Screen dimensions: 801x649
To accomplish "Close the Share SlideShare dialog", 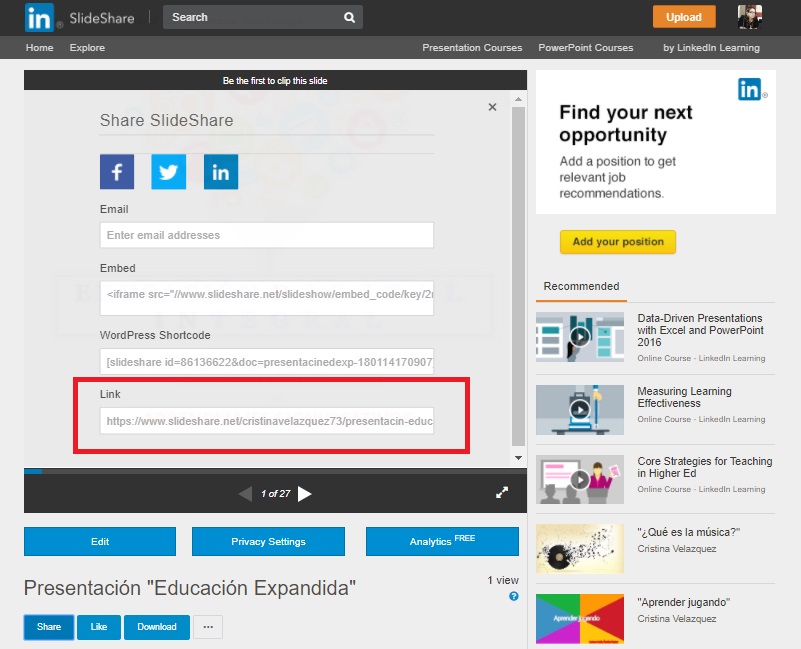I will point(492,107).
